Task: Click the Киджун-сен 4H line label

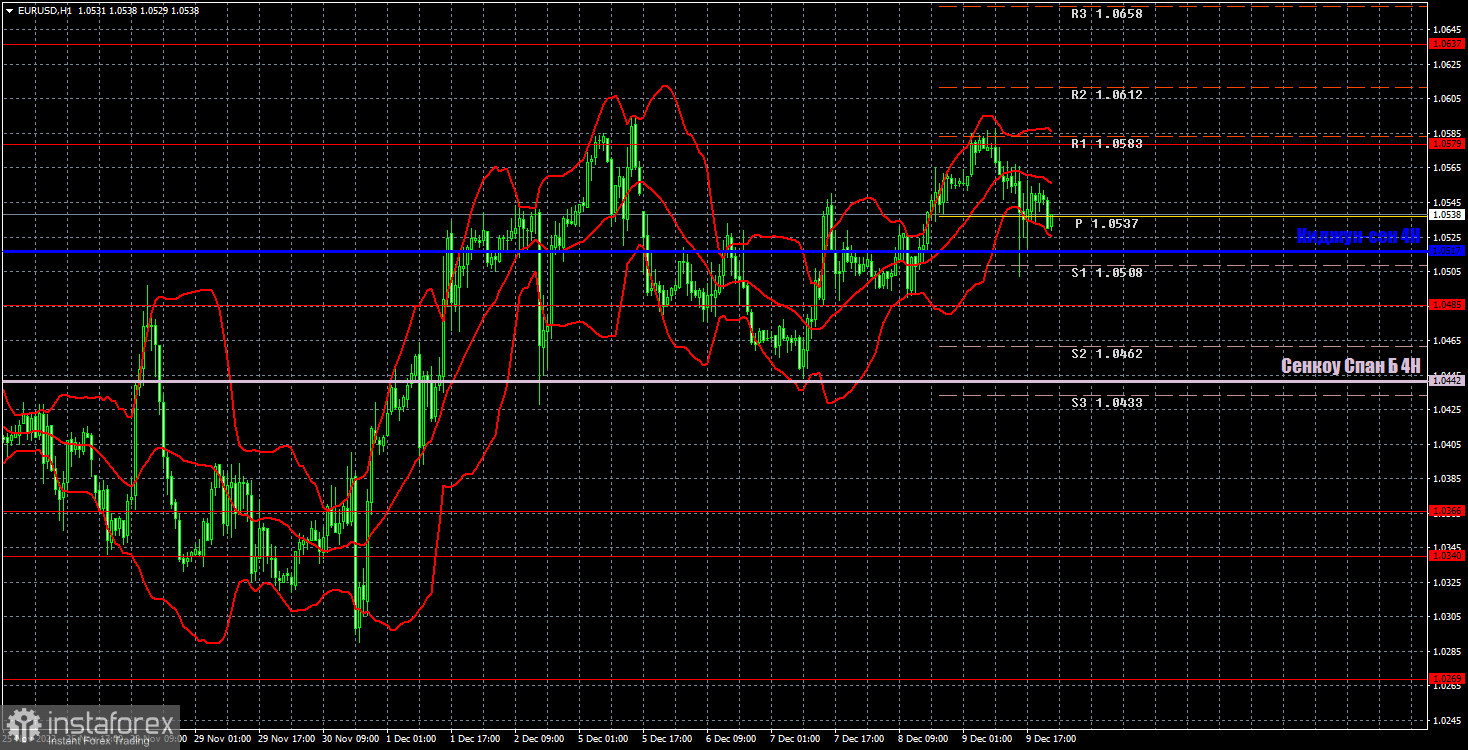Action: click(1358, 236)
